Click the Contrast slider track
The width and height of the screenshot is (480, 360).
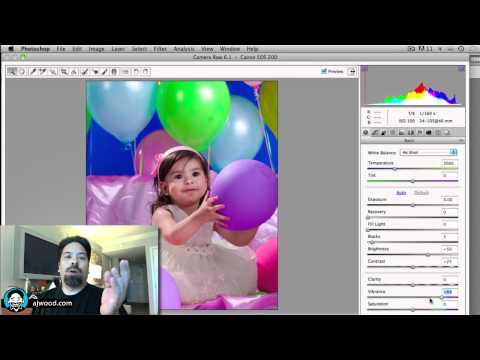coord(413,267)
